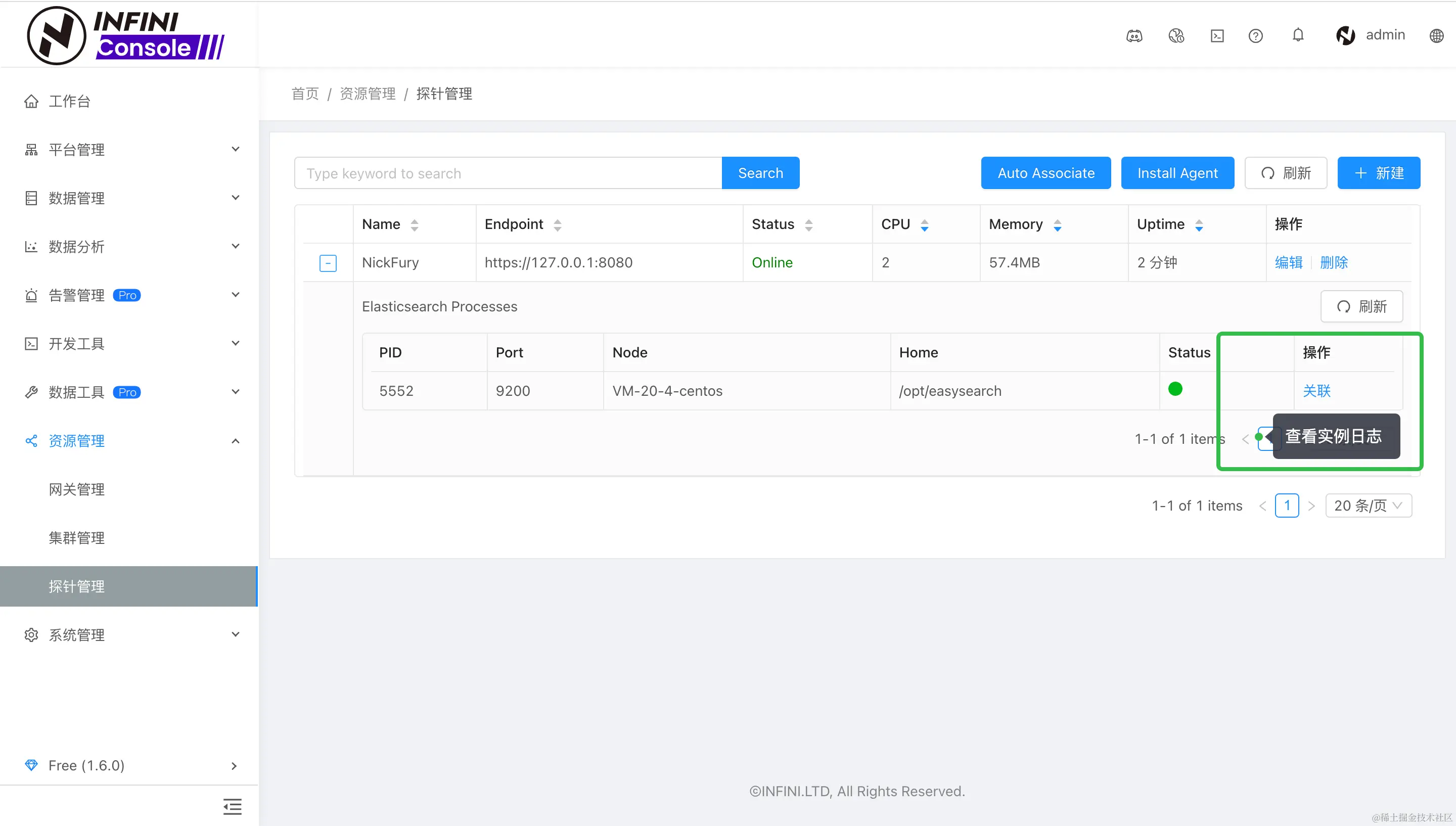Collapse sidebar using bottom menu-fold icon
This screenshot has height=826, width=1456.
232,806
